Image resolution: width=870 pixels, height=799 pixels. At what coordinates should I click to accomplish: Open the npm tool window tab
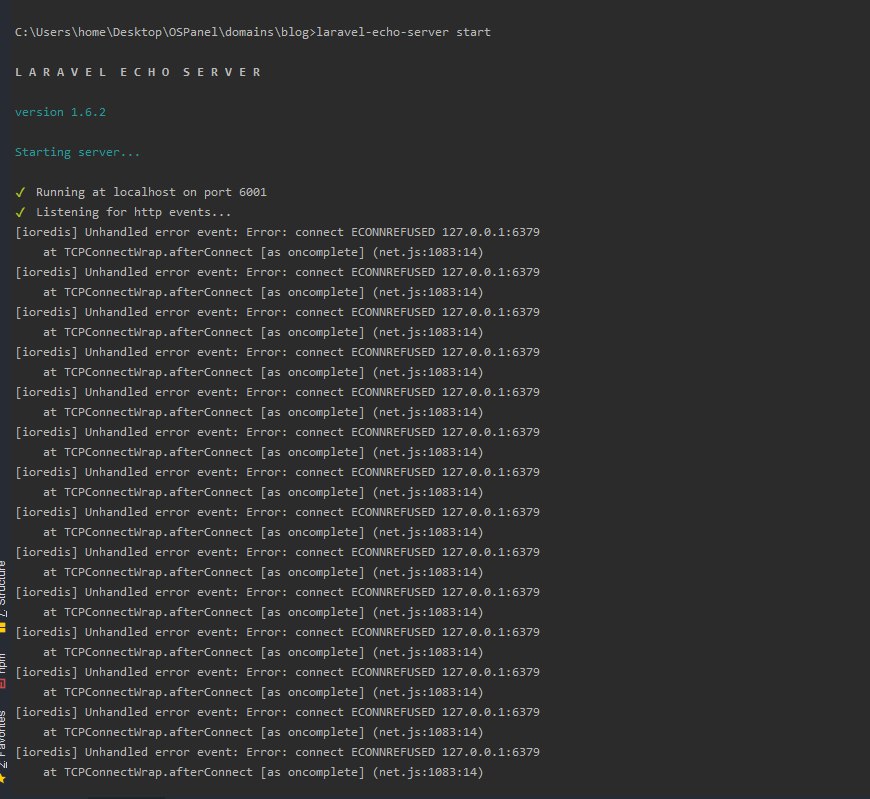click(3, 670)
